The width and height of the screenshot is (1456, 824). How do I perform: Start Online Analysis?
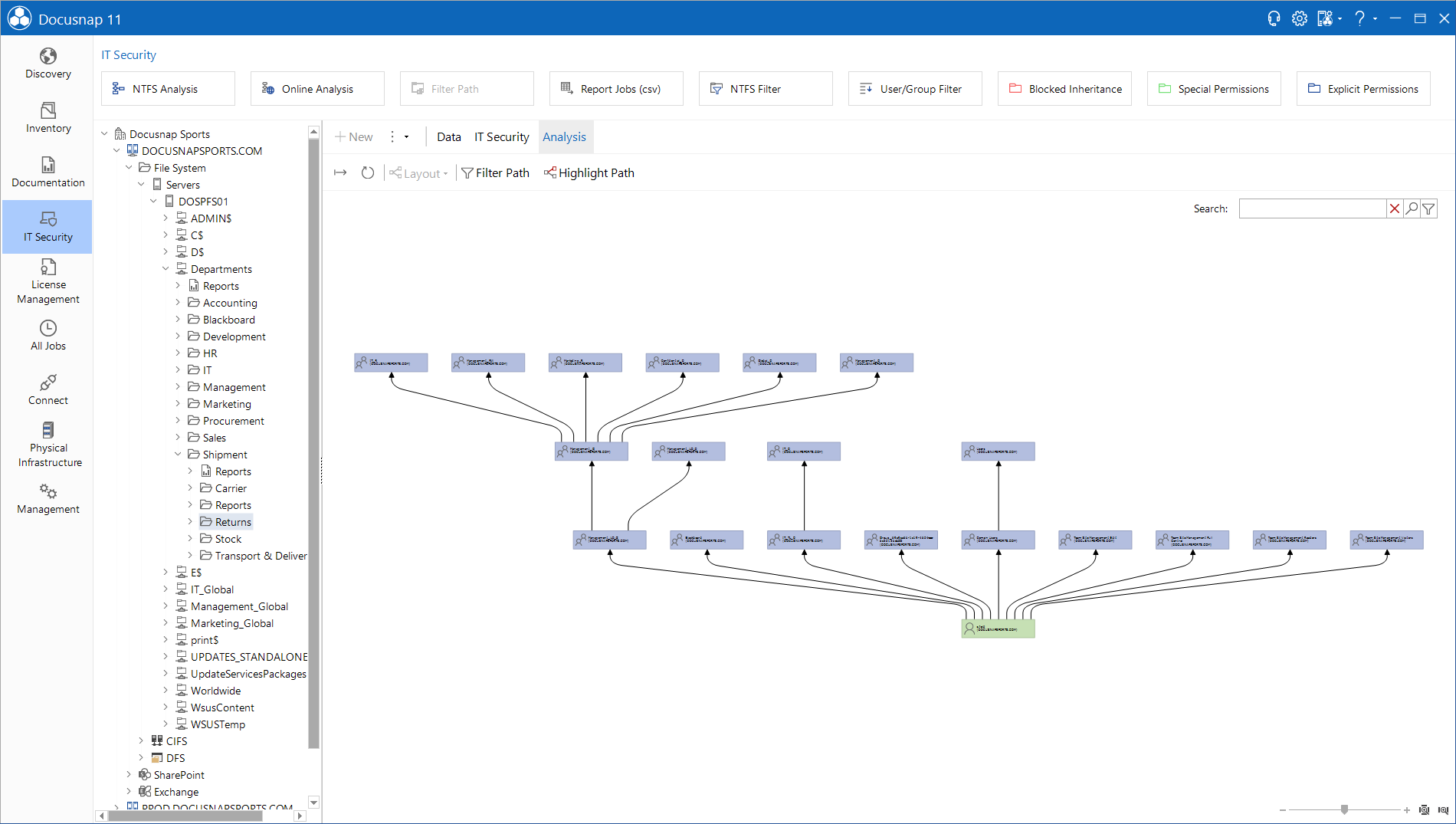[x=317, y=89]
